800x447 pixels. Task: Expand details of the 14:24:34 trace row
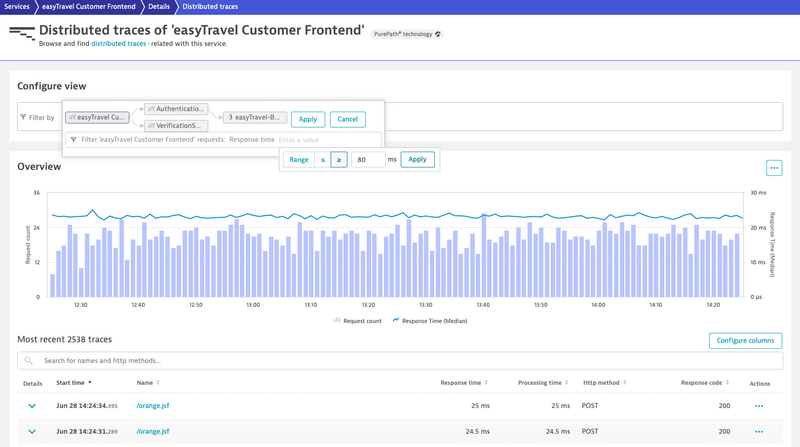point(32,406)
